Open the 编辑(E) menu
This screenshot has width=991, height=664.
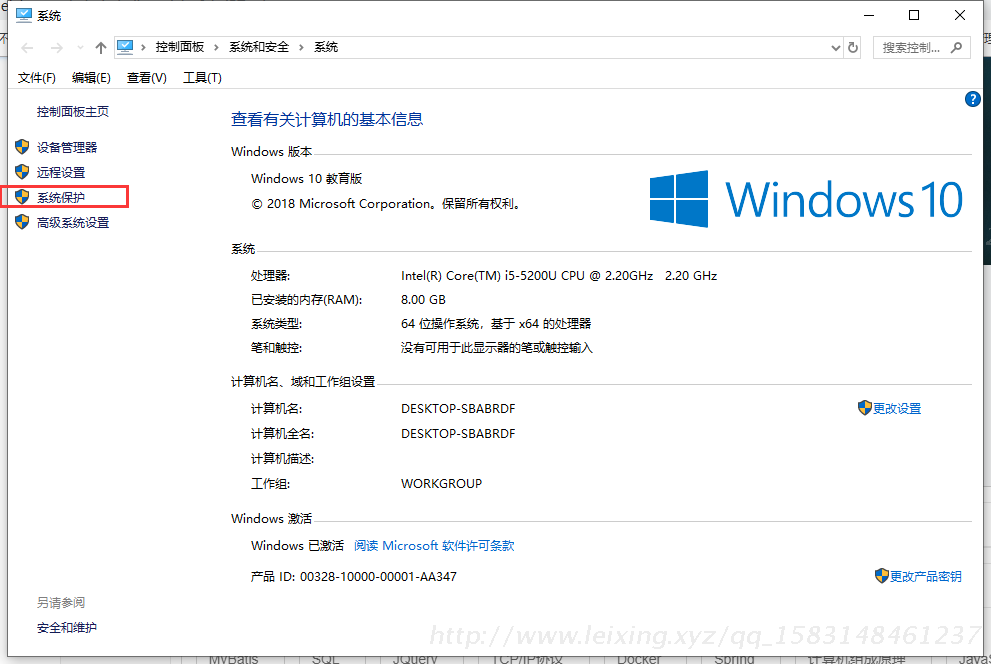[x=91, y=78]
